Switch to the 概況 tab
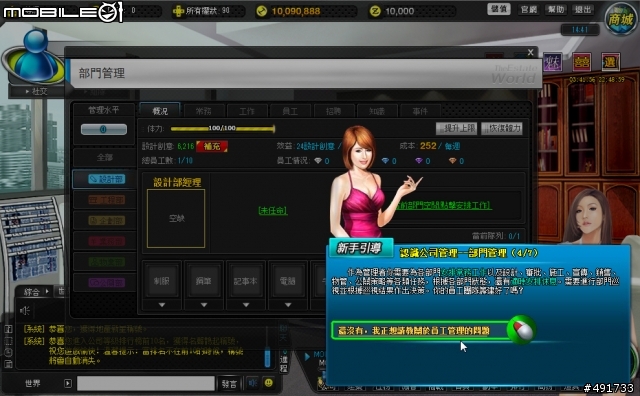640x396 pixels. click(160, 111)
